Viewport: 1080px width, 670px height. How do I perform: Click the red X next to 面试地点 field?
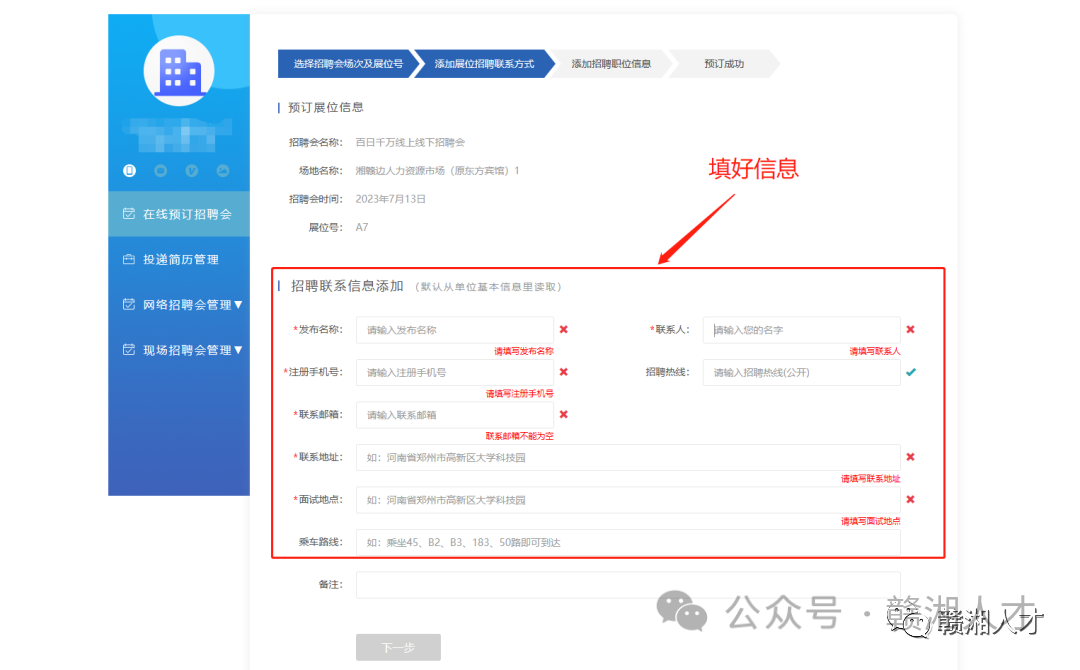910,499
